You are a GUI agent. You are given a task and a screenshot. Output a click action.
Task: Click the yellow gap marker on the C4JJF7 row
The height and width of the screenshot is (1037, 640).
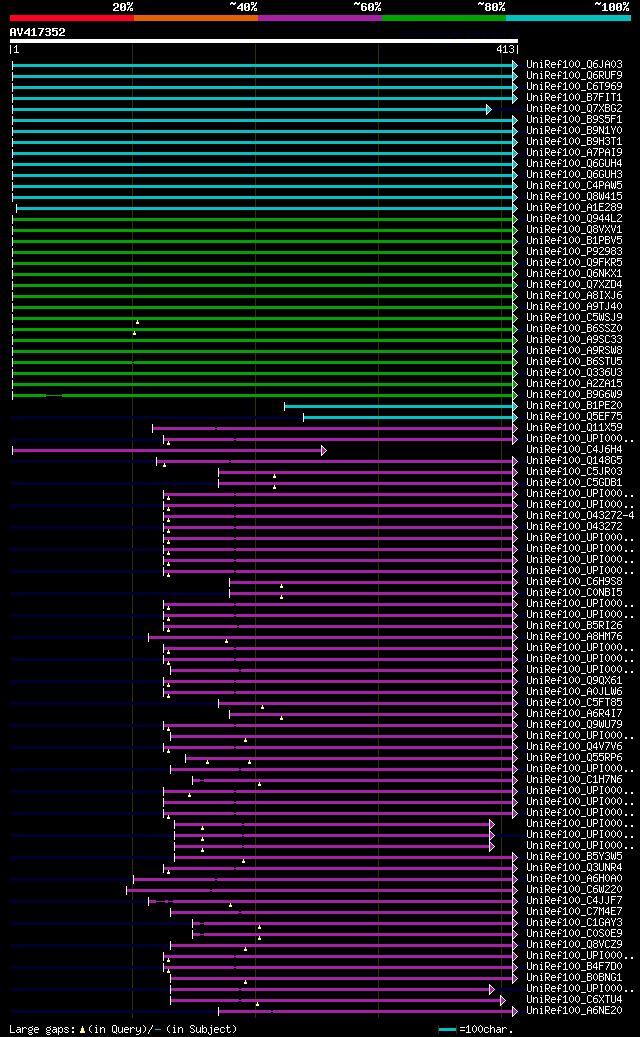pos(231,905)
